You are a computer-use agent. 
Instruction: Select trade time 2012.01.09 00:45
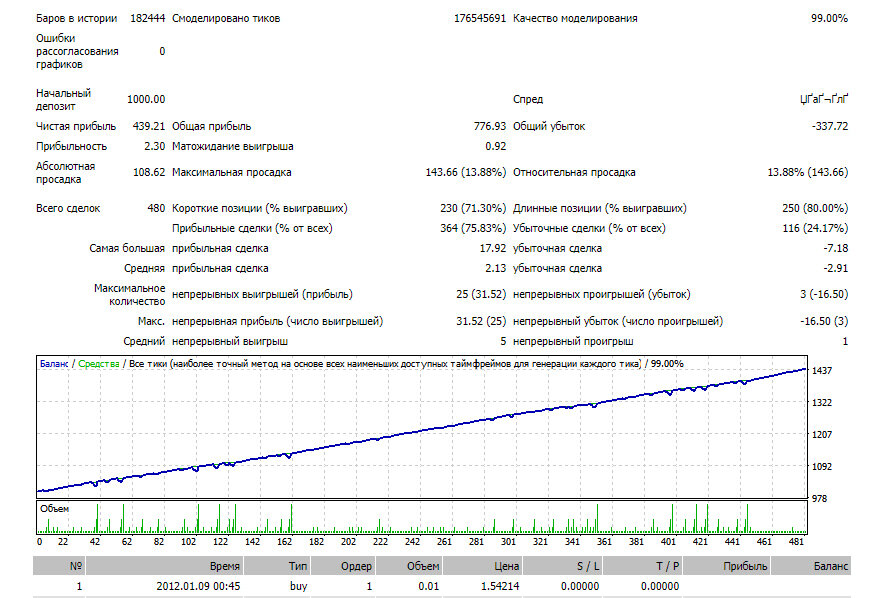198,586
